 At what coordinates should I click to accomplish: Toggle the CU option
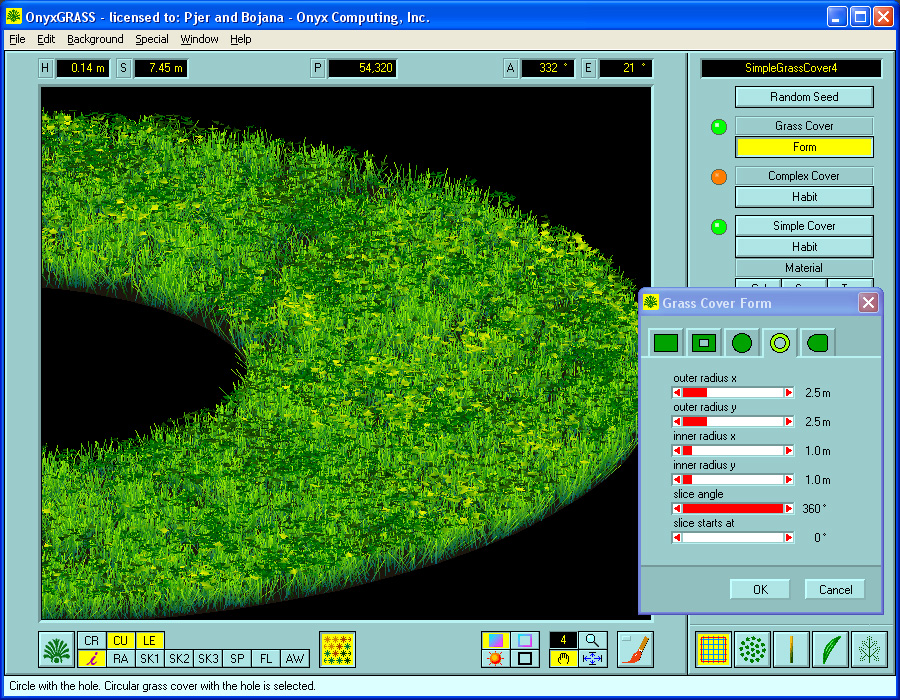click(x=120, y=640)
